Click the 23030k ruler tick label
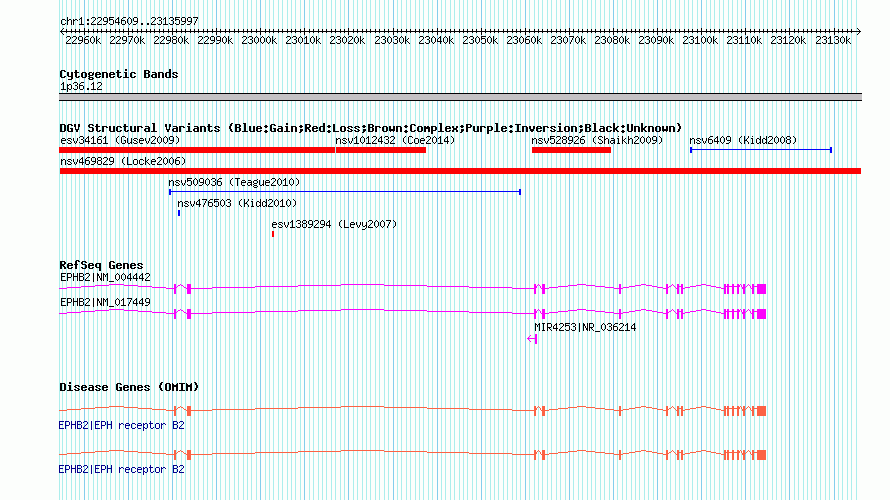 coord(392,40)
